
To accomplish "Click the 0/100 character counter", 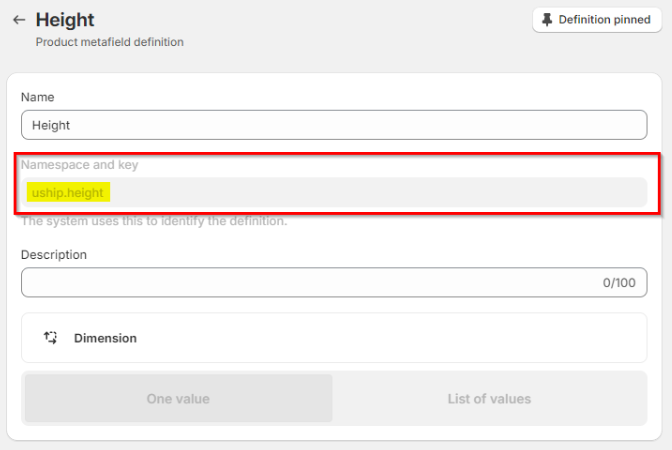I will (x=618, y=283).
